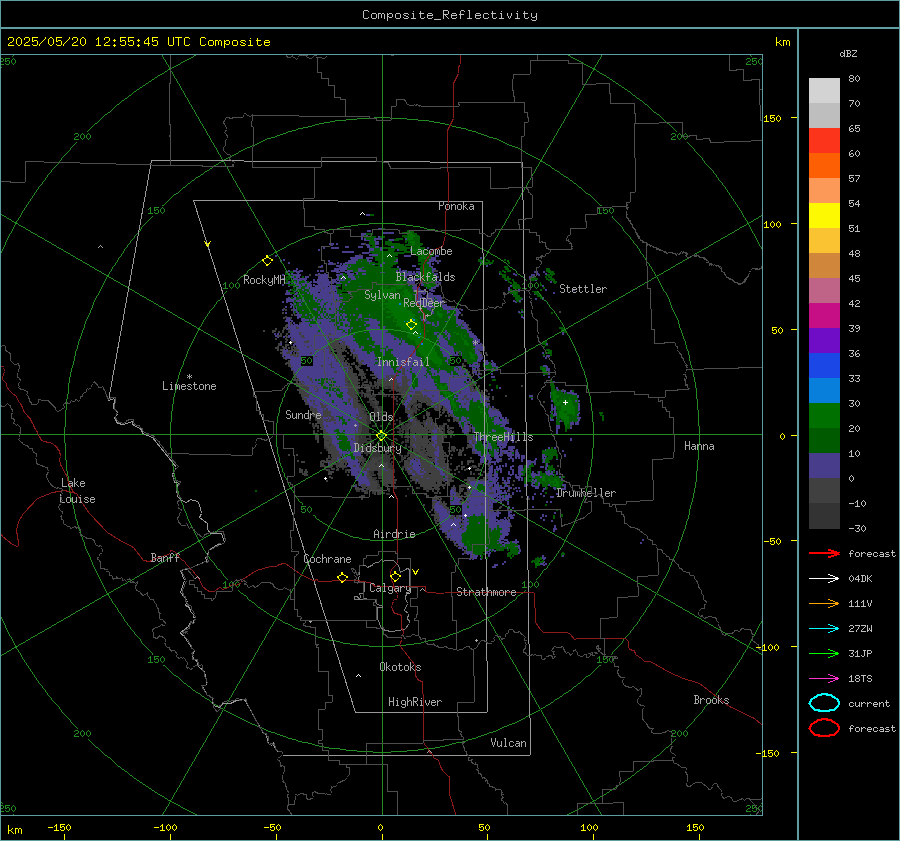Screen dimensions: 900x841
Task: Click the Calgary city label
Action: click(x=390, y=588)
